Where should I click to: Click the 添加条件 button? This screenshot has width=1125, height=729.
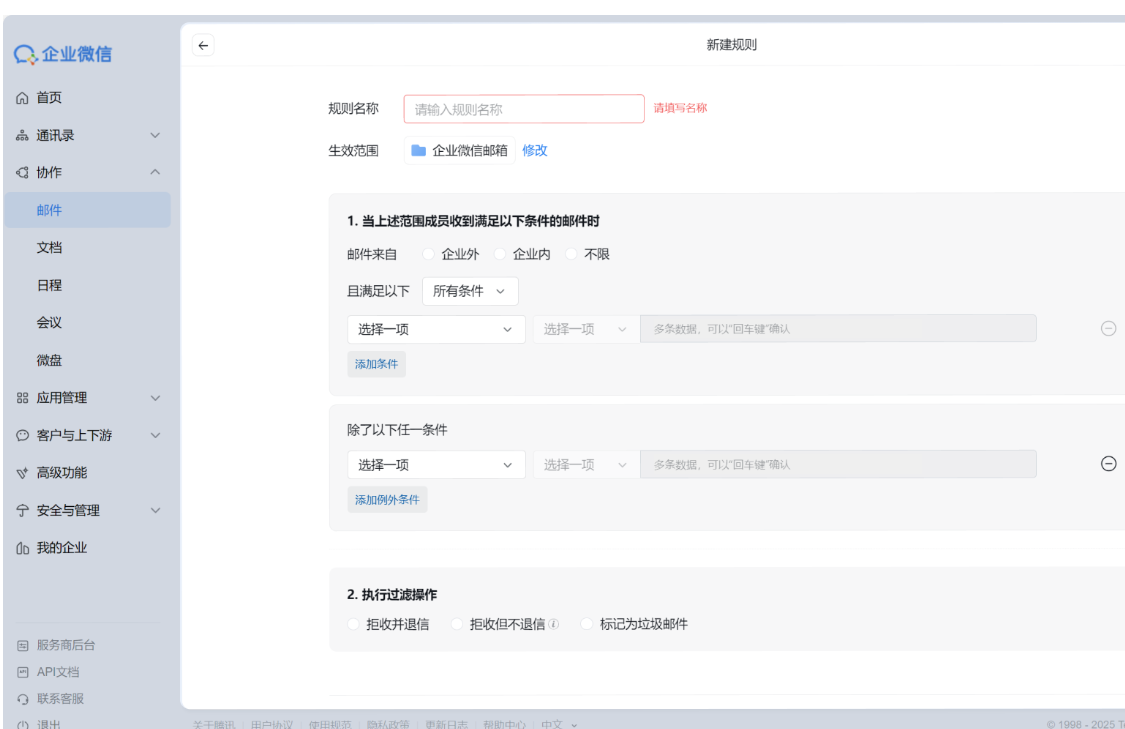[x=377, y=363]
